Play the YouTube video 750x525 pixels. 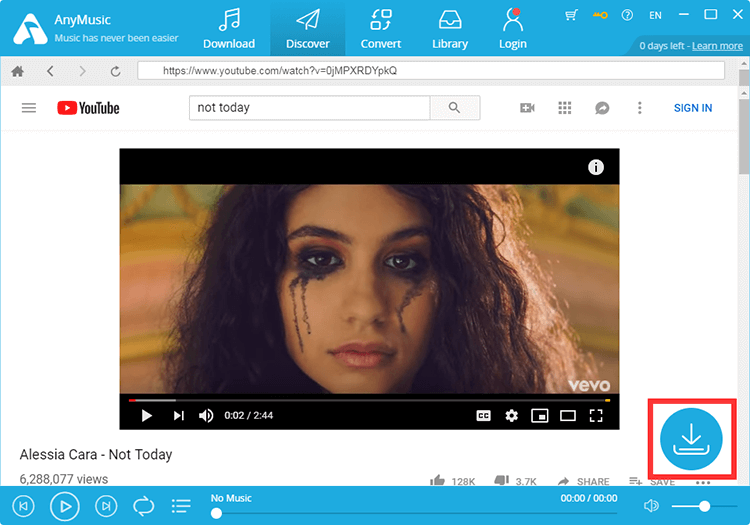click(x=146, y=416)
